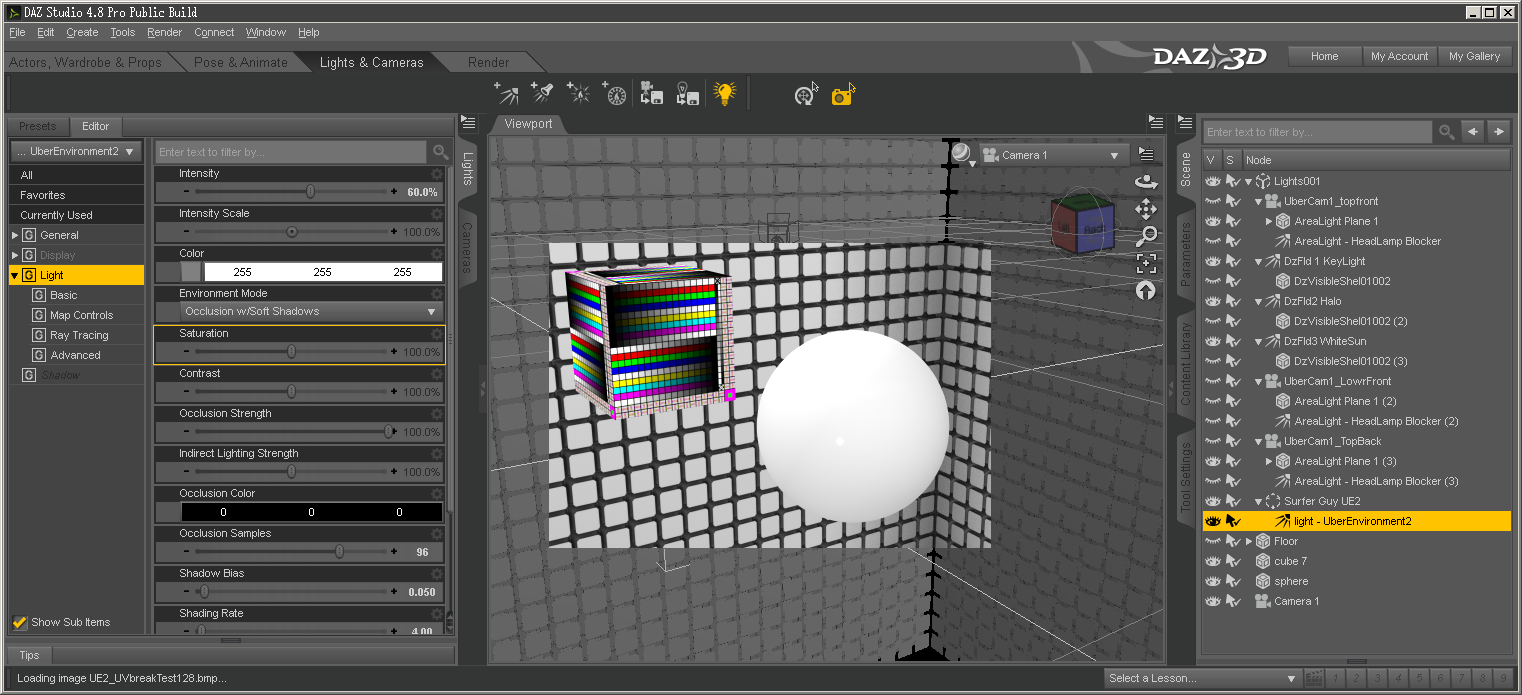Screen dimensions: 1522x695
Task: Switch to Actors, Wardrobe & Props tab
Action: click(x=85, y=62)
